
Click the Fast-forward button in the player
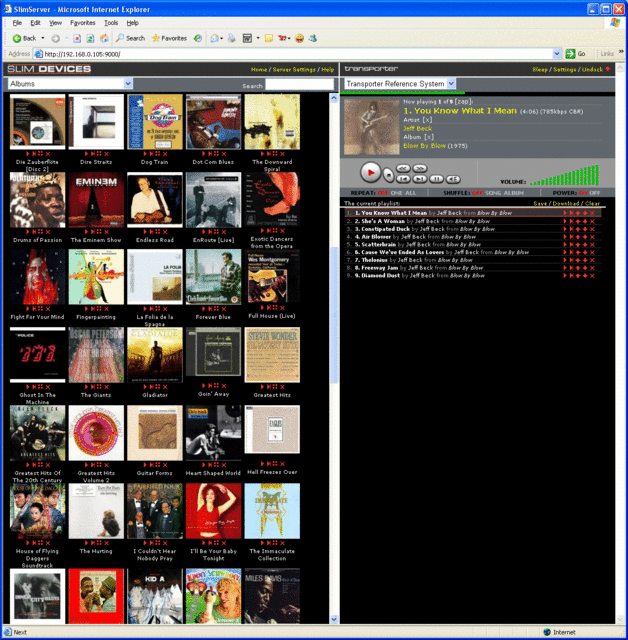tap(419, 168)
